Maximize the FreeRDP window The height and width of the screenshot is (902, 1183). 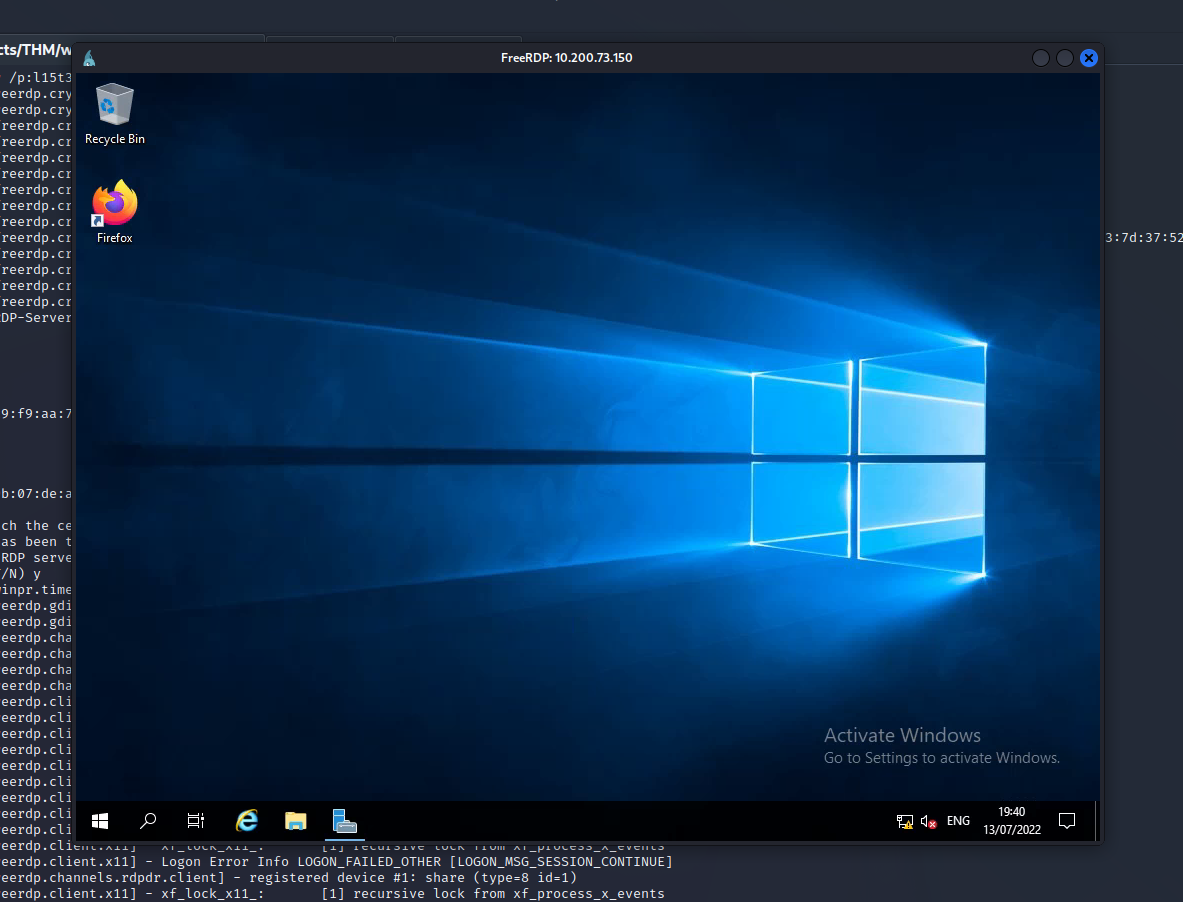pos(1065,58)
